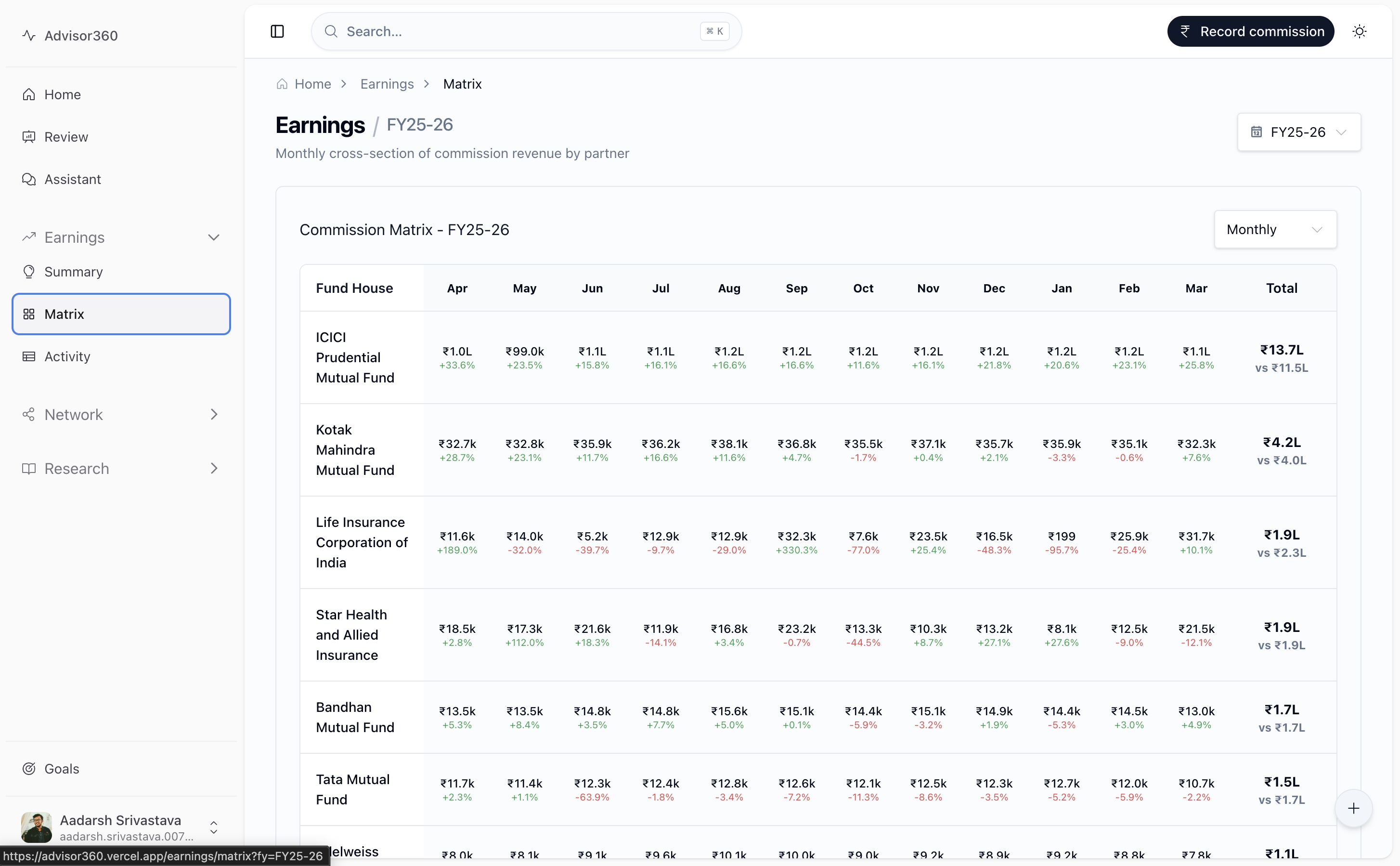Click Bandhan Mutual Fund row name
This screenshot has width=1400, height=866.
(355, 717)
